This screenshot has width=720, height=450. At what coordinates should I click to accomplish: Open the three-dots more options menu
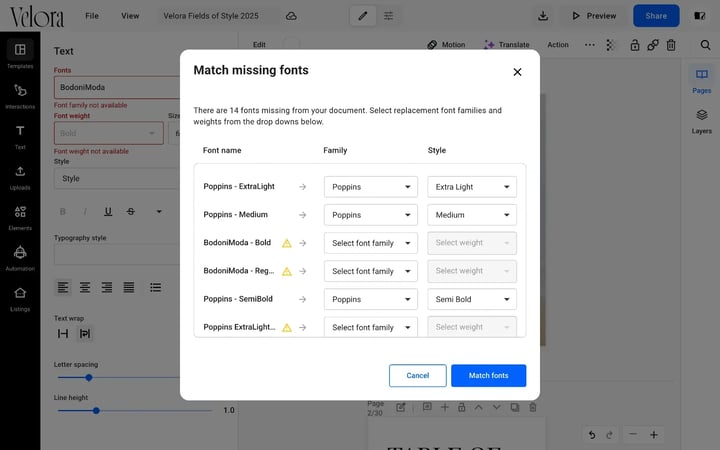pos(590,45)
